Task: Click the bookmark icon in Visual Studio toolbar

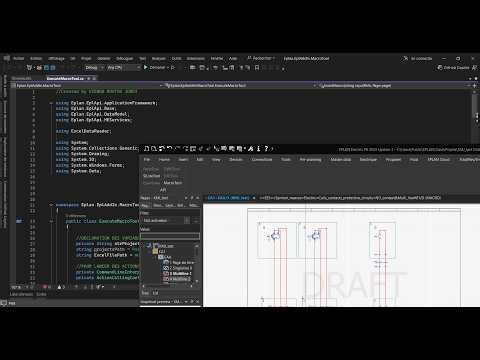Action: pyautogui.click(x=257, y=68)
